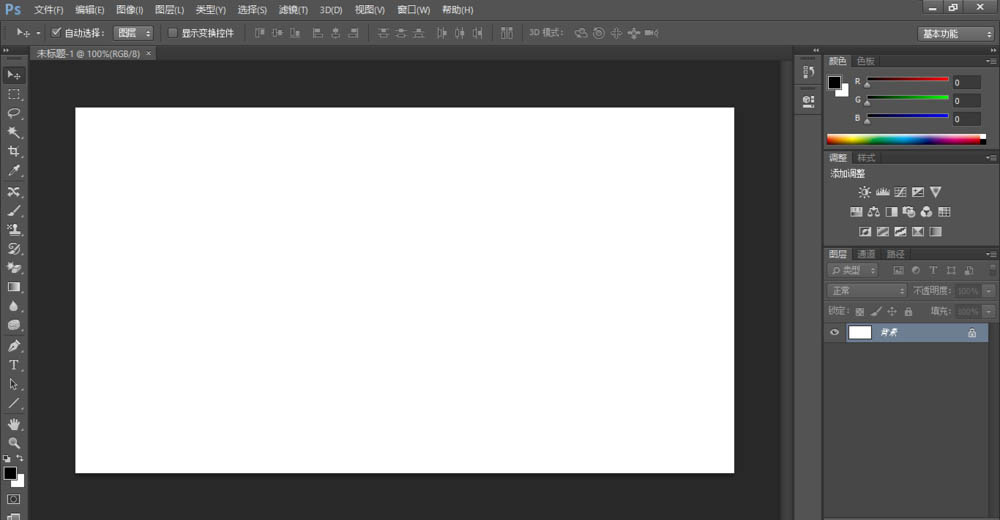This screenshot has width=1000, height=520.
Task: Select the Patch healing tool
Action: pos(13,191)
